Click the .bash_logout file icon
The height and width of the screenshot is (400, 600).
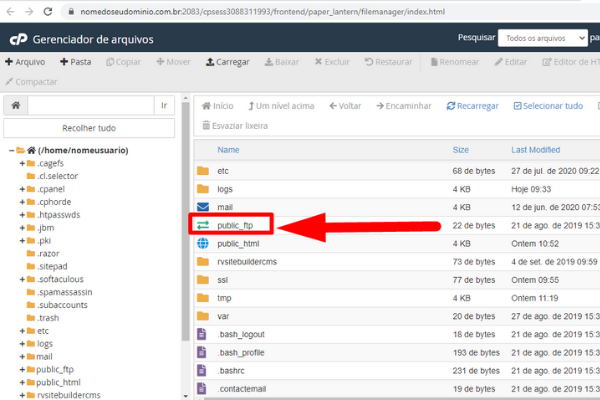click(x=202, y=334)
